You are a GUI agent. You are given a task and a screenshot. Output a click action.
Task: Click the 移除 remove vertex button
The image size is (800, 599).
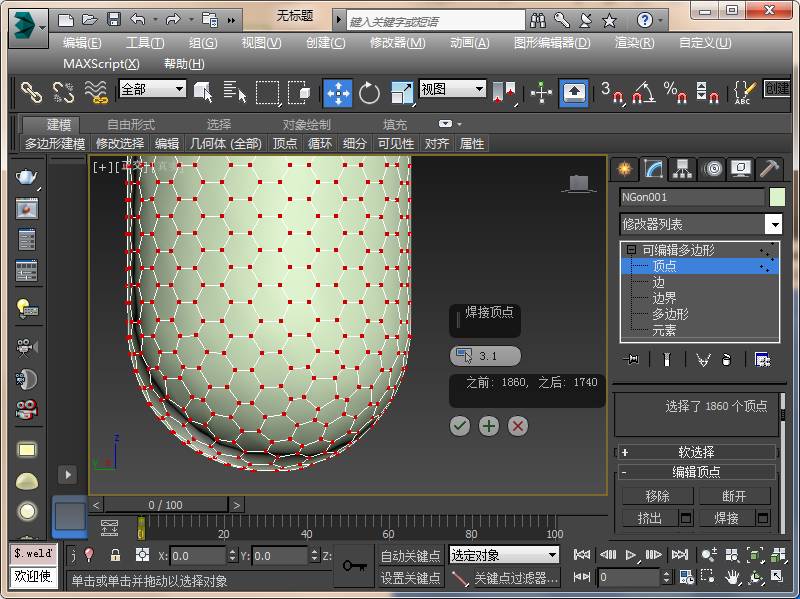pyautogui.click(x=657, y=496)
